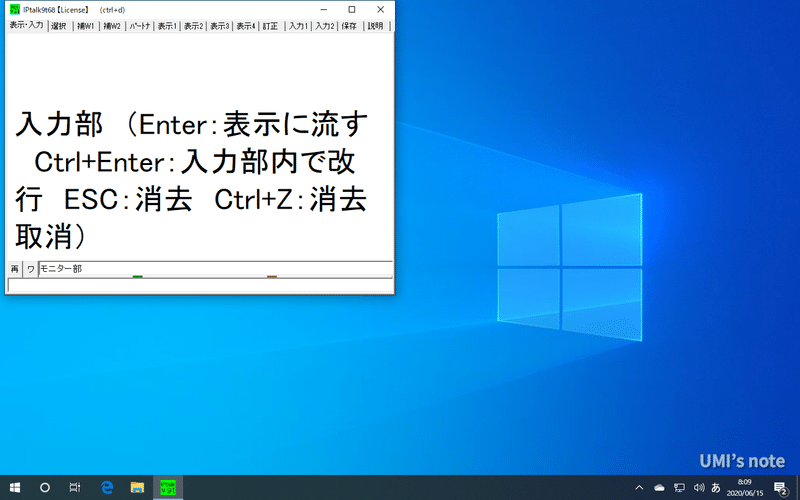Open Cortana search circle on taskbar
This screenshot has width=800, height=500.
pyautogui.click(x=45, y=488)
